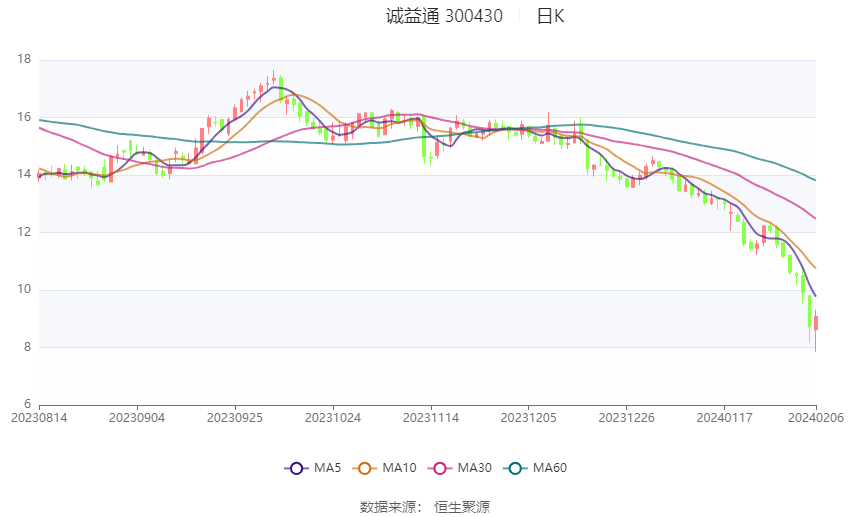Screen dimensions: 850x517
Task: Select the chart title 诚益通 300430
Action: click(445, 16)
